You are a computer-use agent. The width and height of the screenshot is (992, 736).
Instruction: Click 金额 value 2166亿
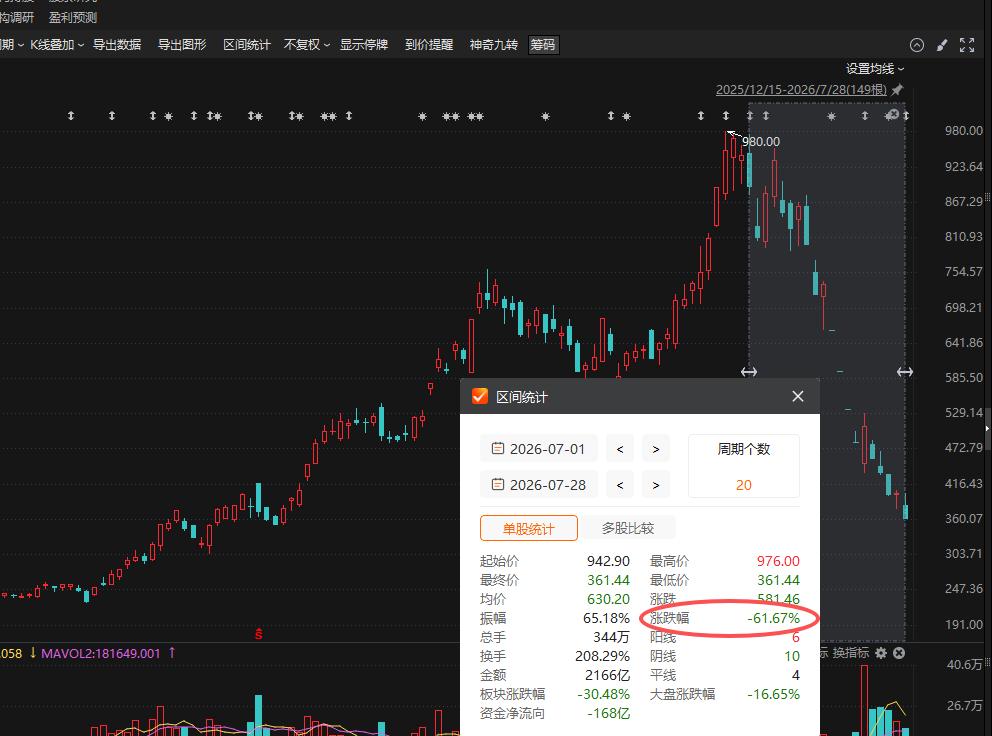[x=607, y=675]
